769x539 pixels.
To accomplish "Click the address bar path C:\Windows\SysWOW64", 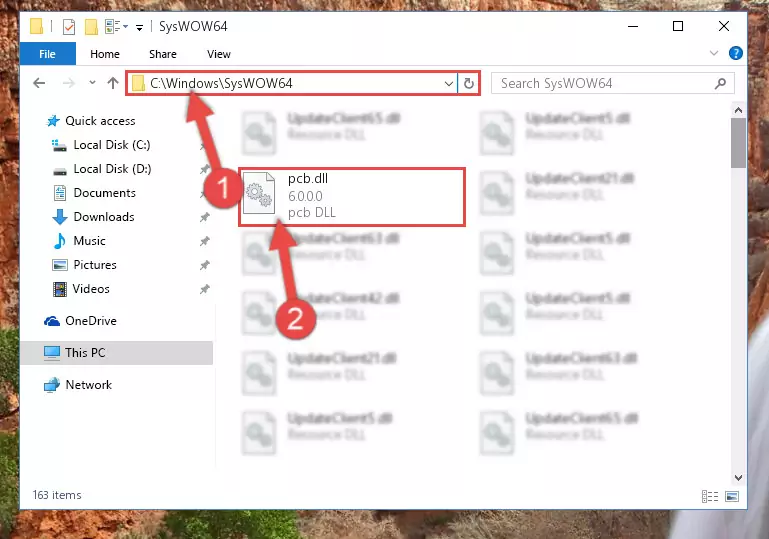I will [221, 83].
